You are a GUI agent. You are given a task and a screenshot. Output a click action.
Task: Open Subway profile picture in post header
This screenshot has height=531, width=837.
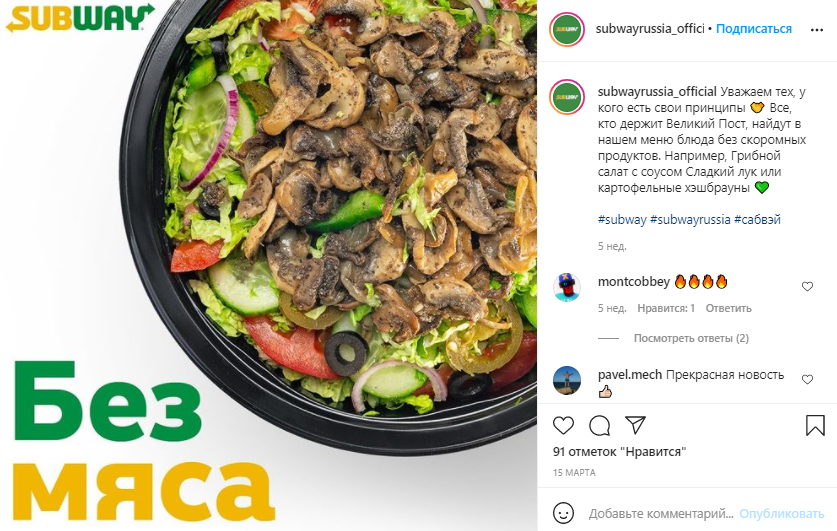tap(567, 29)
